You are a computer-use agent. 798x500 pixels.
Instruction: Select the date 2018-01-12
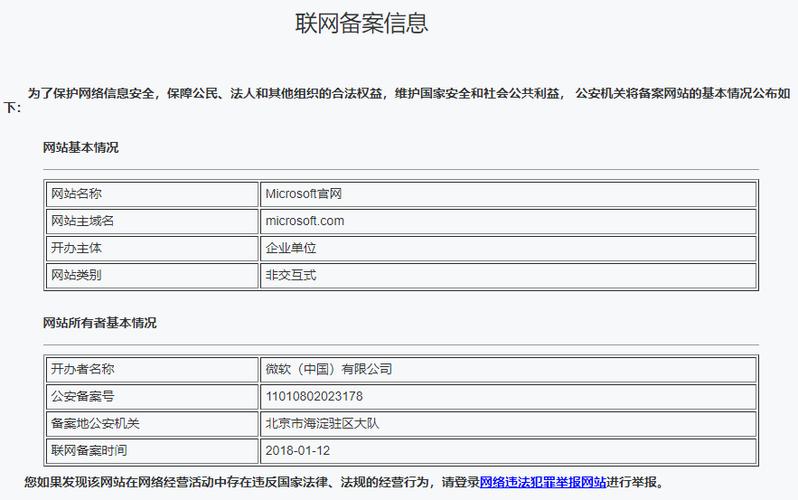pyautogui.click(x=298, y=451)
